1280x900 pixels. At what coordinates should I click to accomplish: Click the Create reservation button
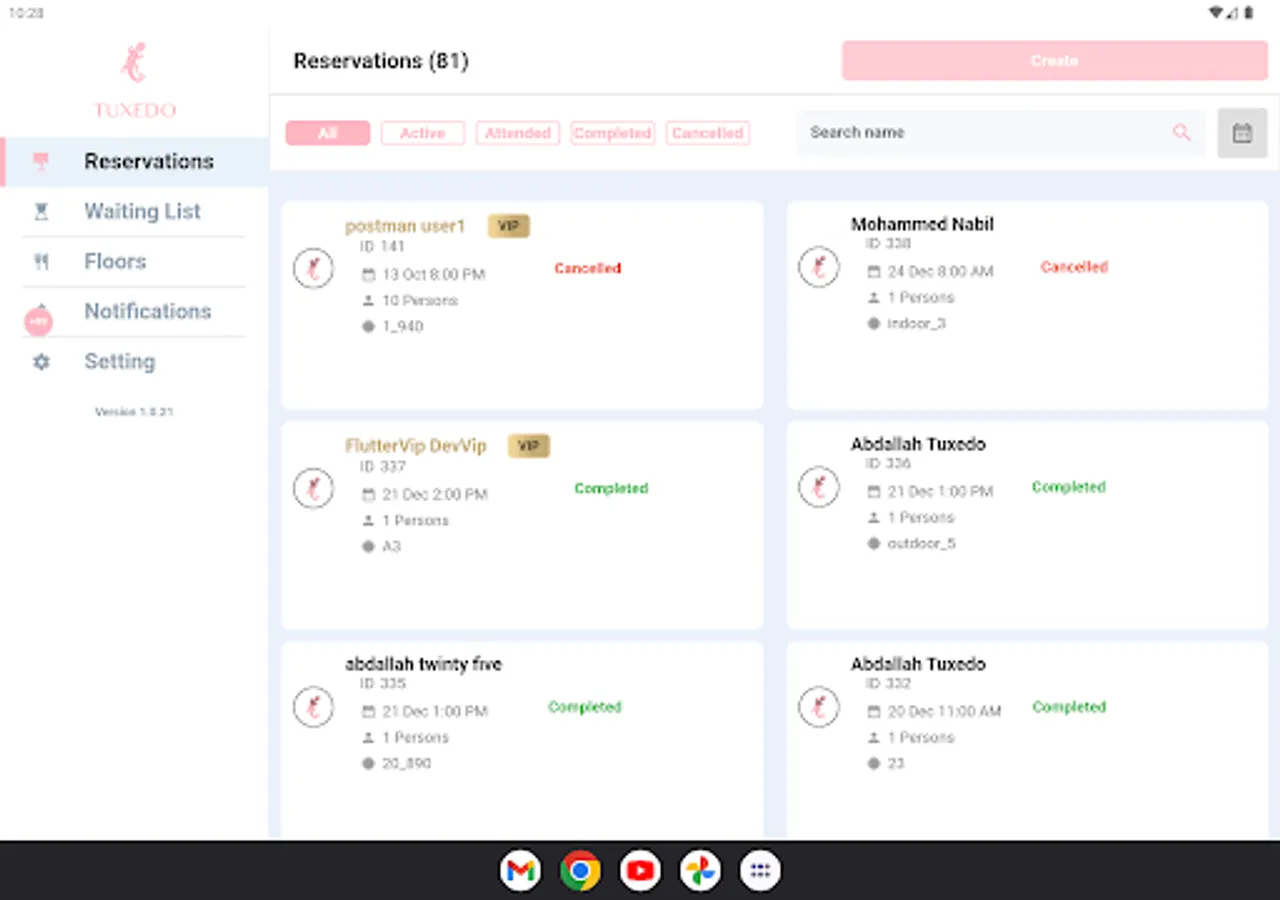(x=1054, y=60)
